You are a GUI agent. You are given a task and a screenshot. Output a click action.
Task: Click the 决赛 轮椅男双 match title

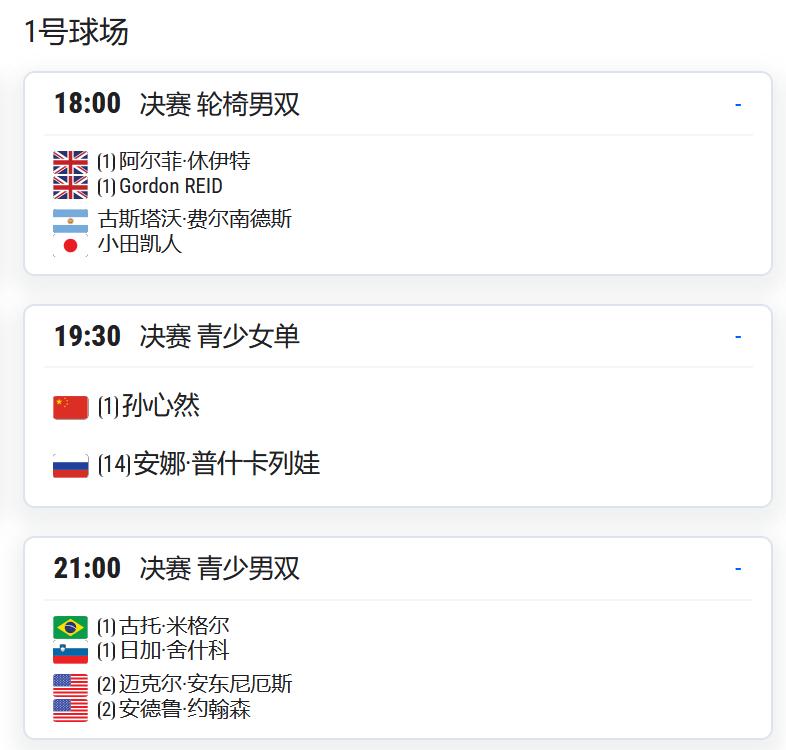[x=220, y=104]
